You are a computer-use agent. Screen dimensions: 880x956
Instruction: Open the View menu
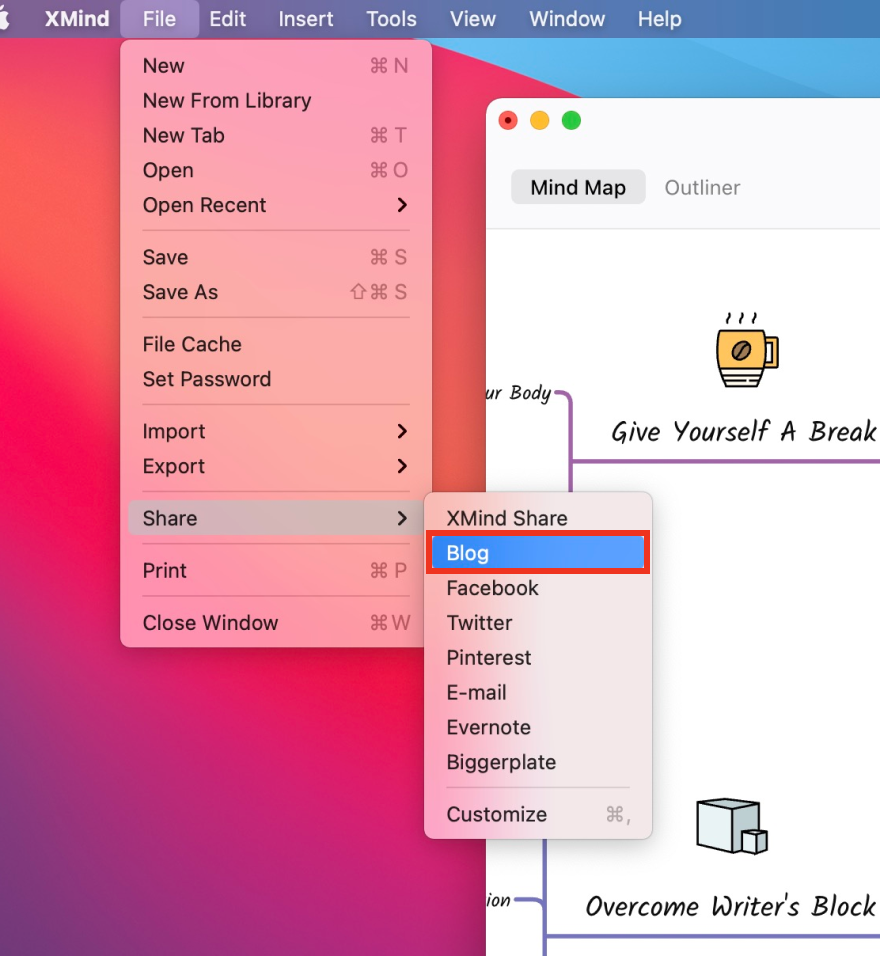point(473,19)
